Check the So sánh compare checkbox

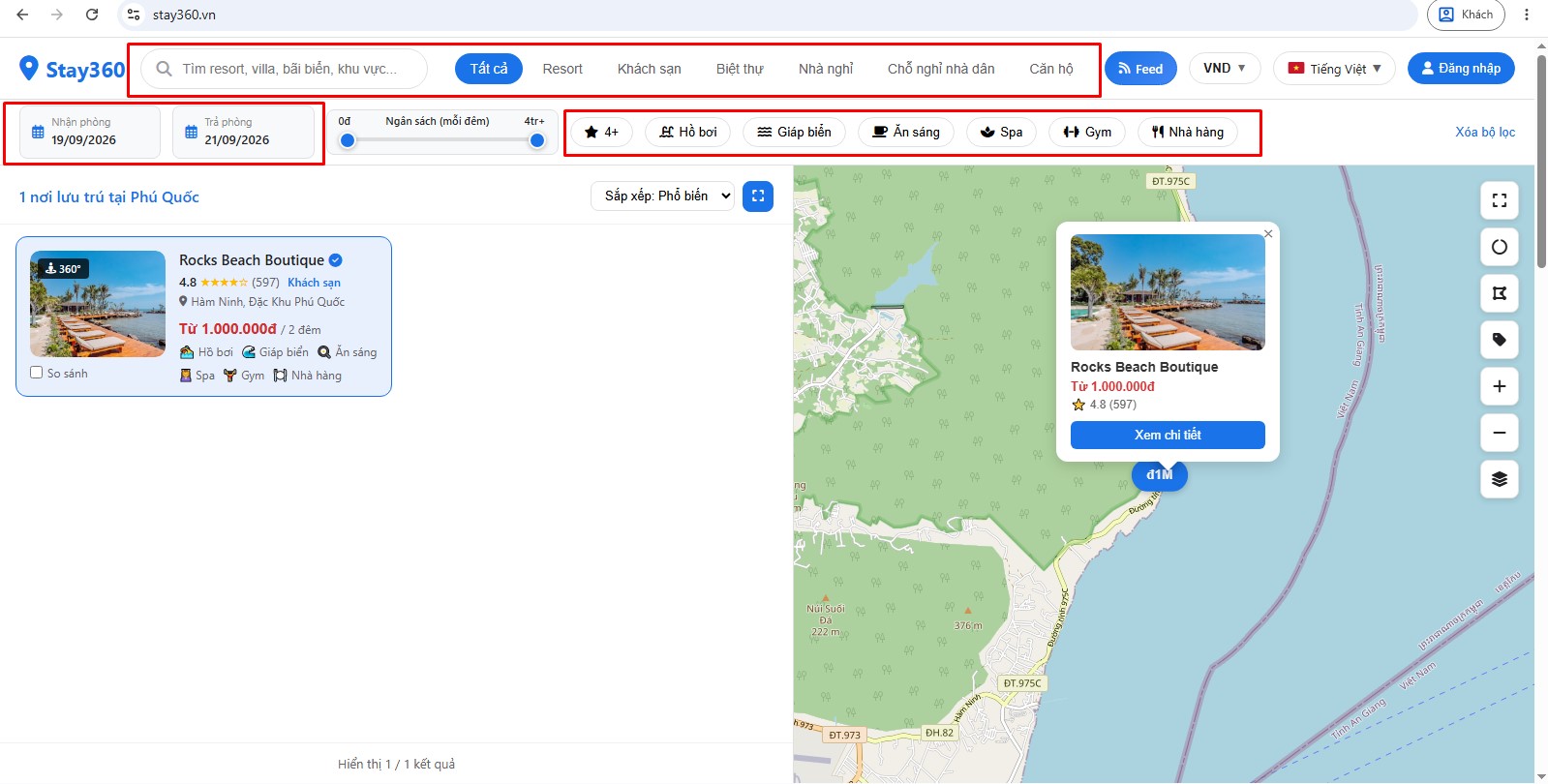pyautogui.click(x=37, y=373)
